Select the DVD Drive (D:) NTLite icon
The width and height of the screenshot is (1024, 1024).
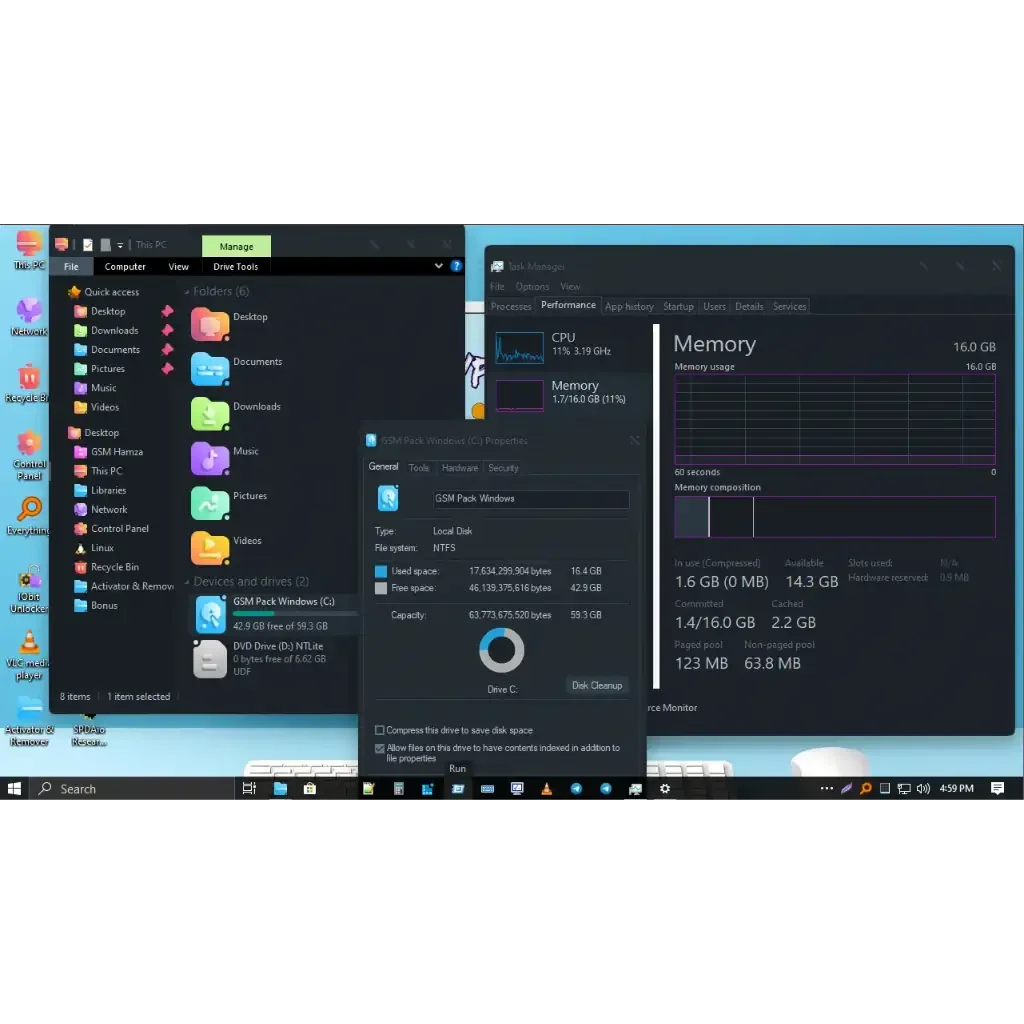click(x=210, y=659)
